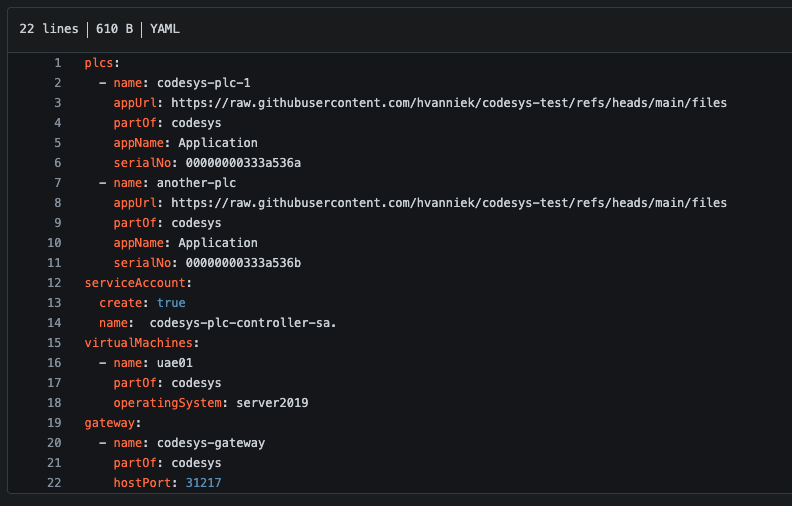Click line number 2 in the gutter
The width and height of the screenshot is (792, 506).
tap(58, 83)
